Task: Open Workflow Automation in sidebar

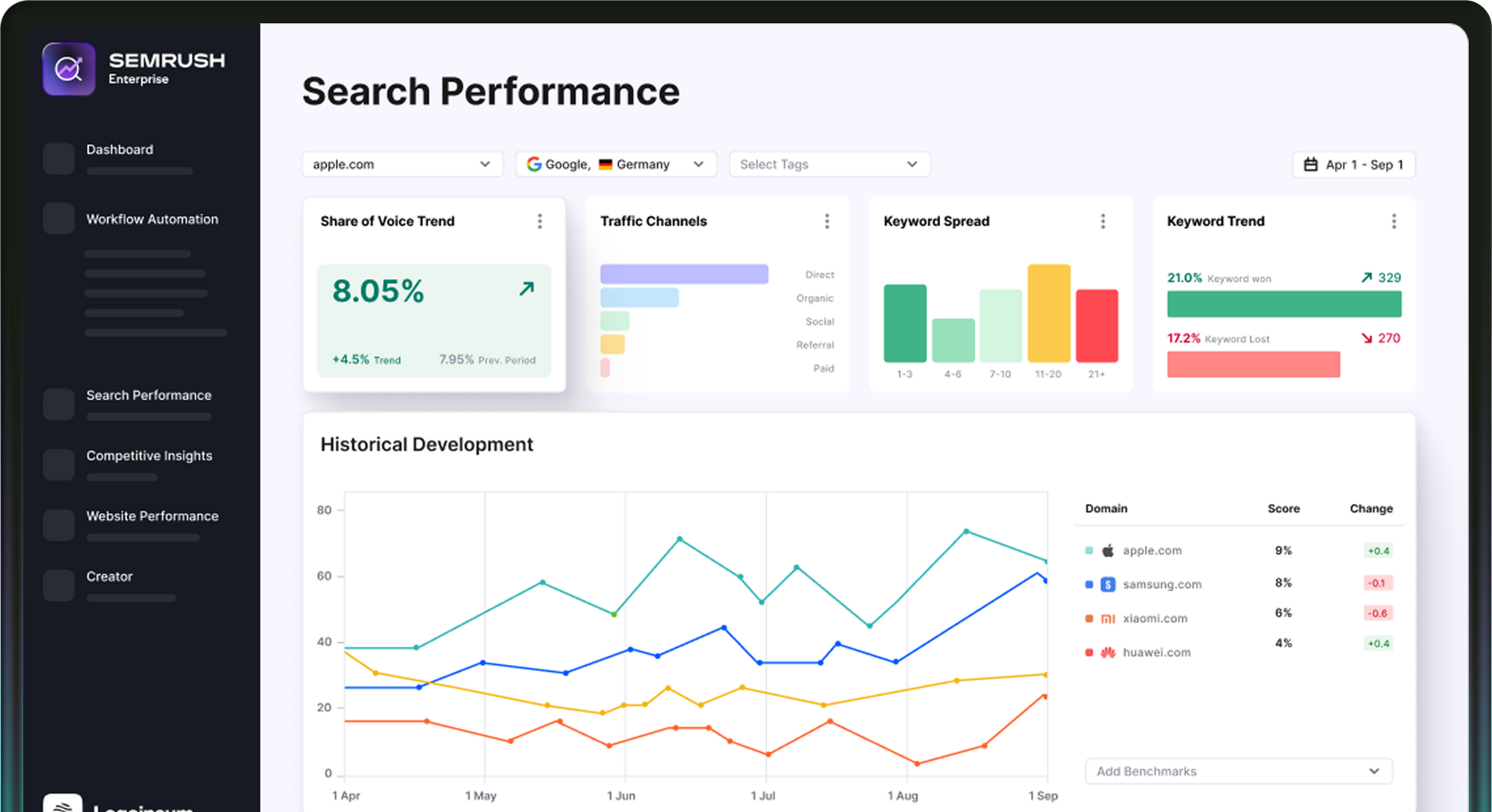Action: click(x=152, y=219)
